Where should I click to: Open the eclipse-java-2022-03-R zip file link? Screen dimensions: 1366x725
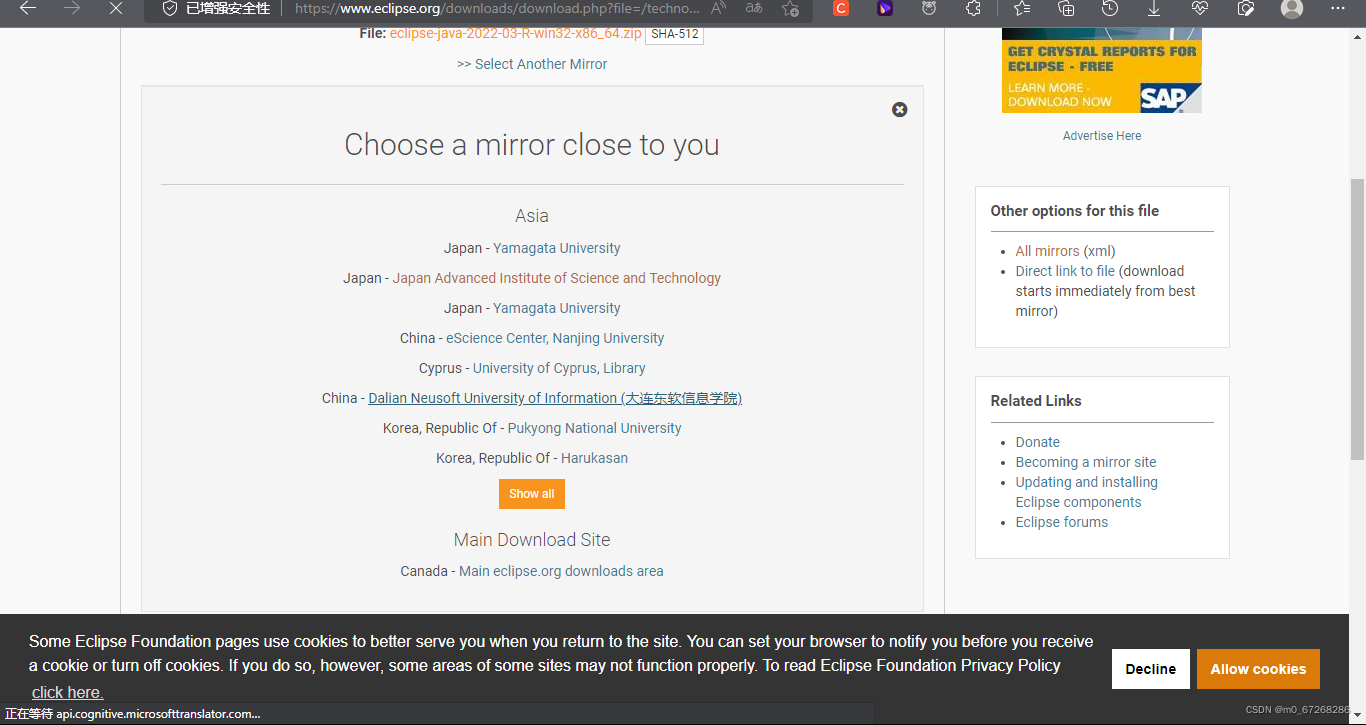(x=516, y=33)
